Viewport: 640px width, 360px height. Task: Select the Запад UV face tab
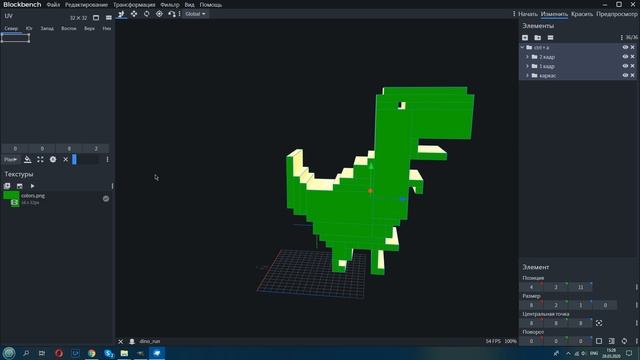pyautogui.click(x=47, y=29)
